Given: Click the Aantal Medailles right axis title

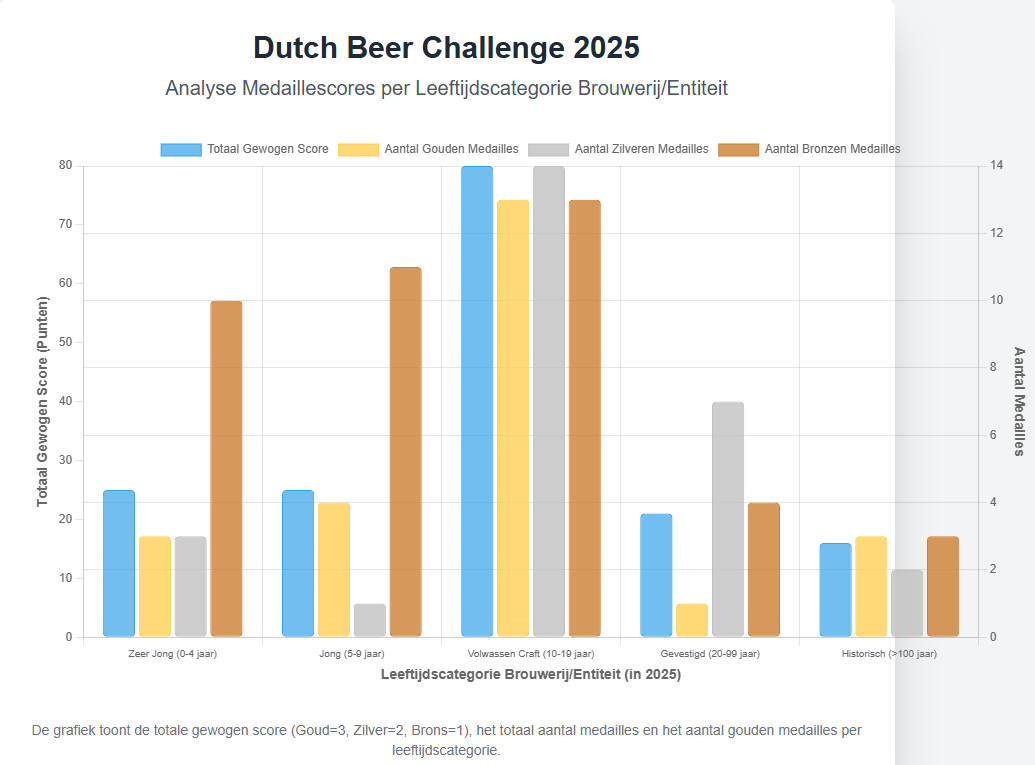Looking at the screenshot, I should 1019,401.
